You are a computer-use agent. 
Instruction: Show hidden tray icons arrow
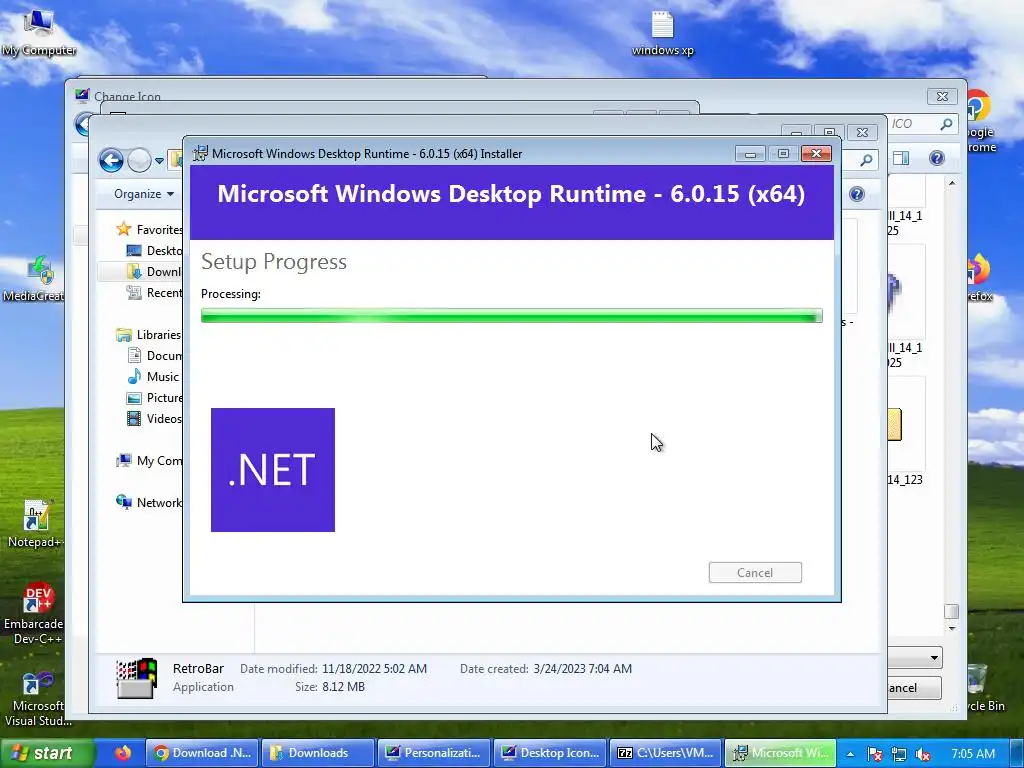coord(850,754)
